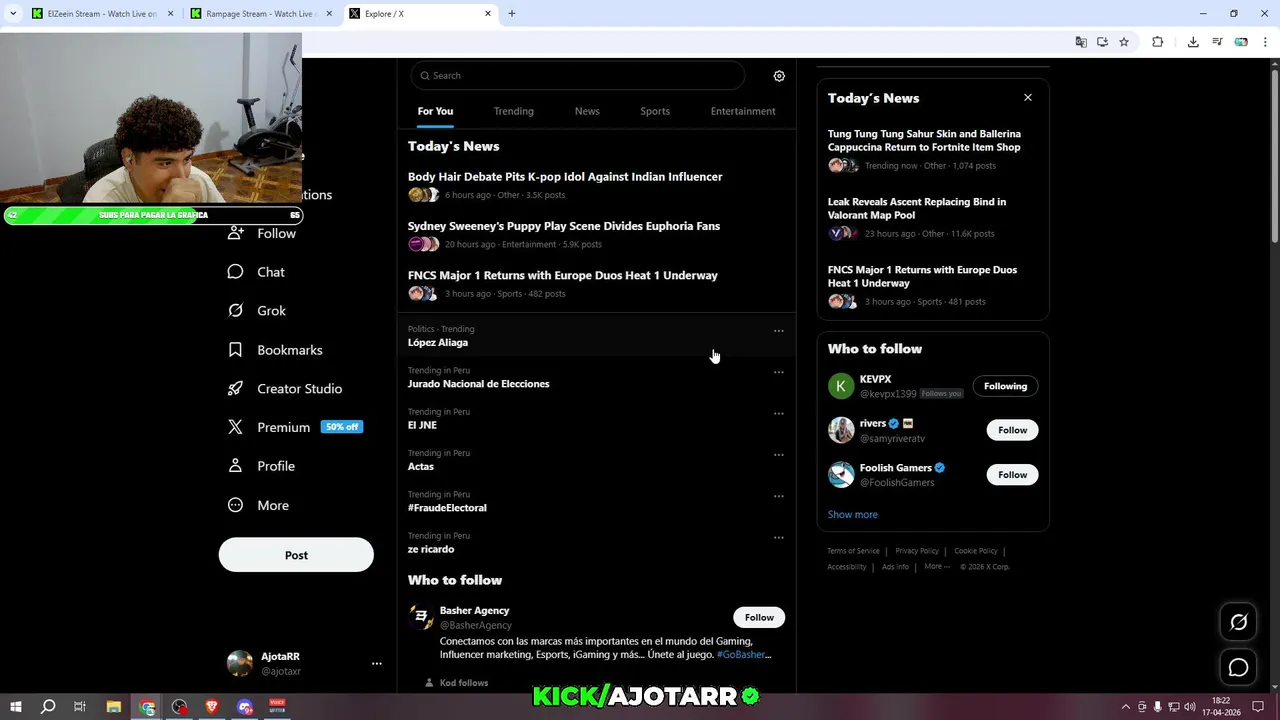This screenshot has width=1280, height=720.
Task: Open Body Hair Debate K-pop Idol news story
Action: tap(565, 177)
